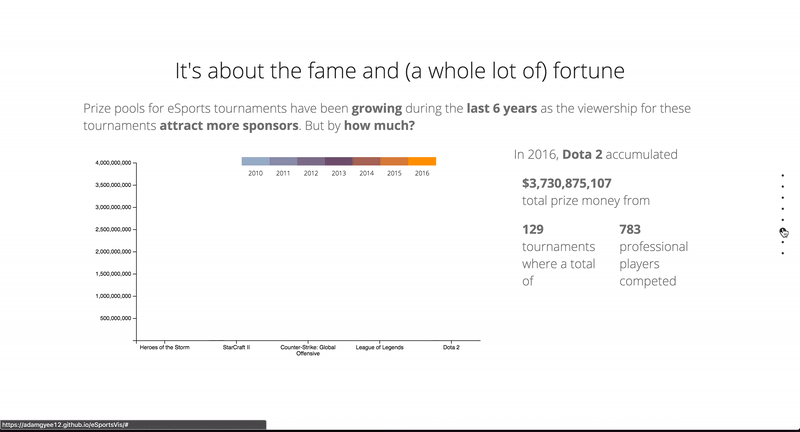This screenshot has height=432, width=800.
Task: Jump to the last navigation dot
Action: (782, 252)
